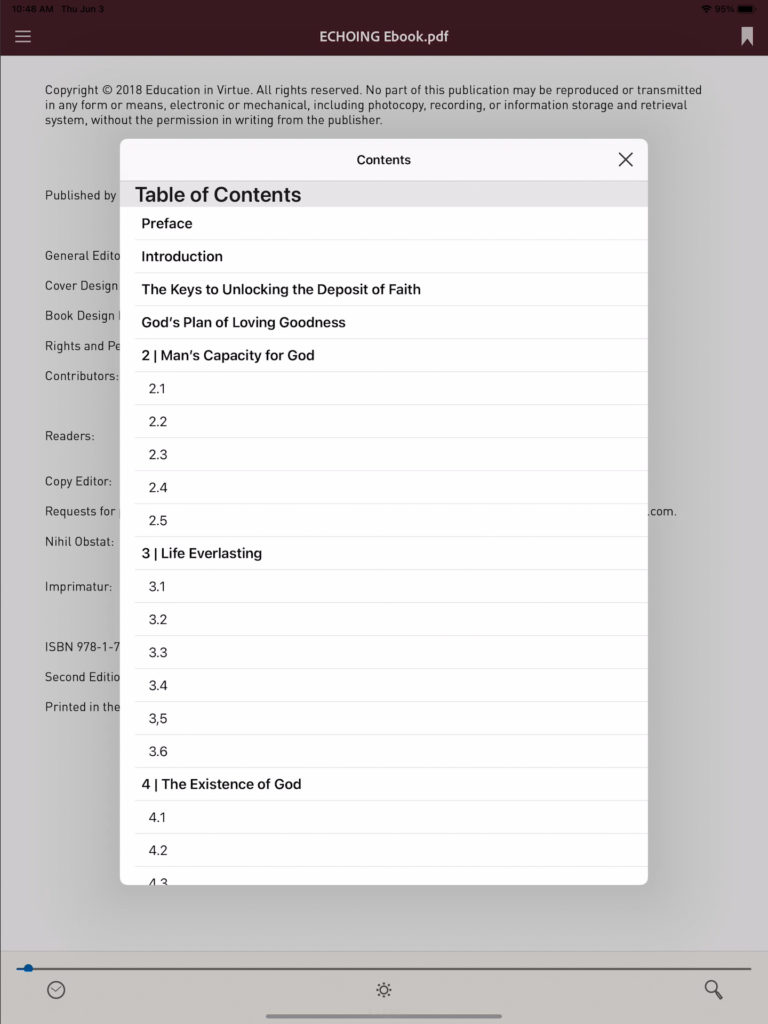Jump to 4 | The Existence of God
Image resolution: width=768 pixels, height=1024 pixels.
pyautogui.click(x=221, y=784)
